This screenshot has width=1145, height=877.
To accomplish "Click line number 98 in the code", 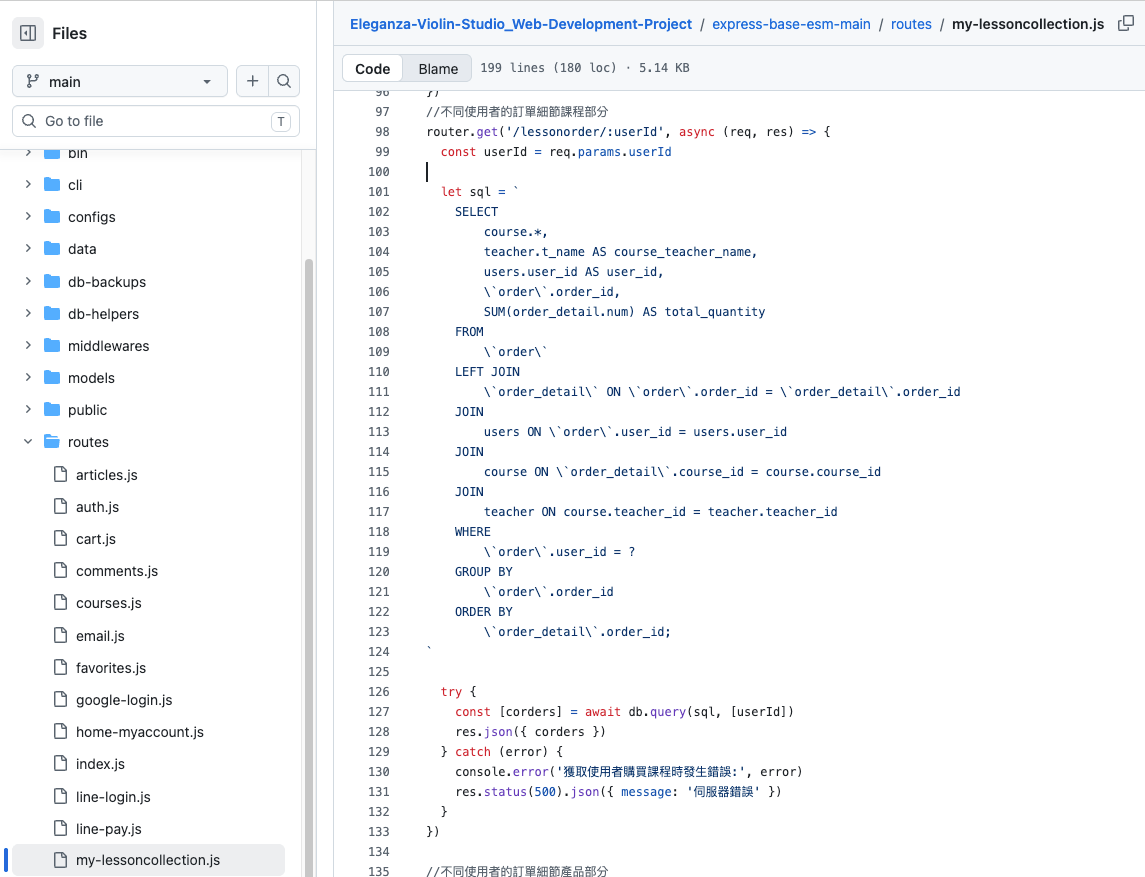I will click(x=383, y=132).
